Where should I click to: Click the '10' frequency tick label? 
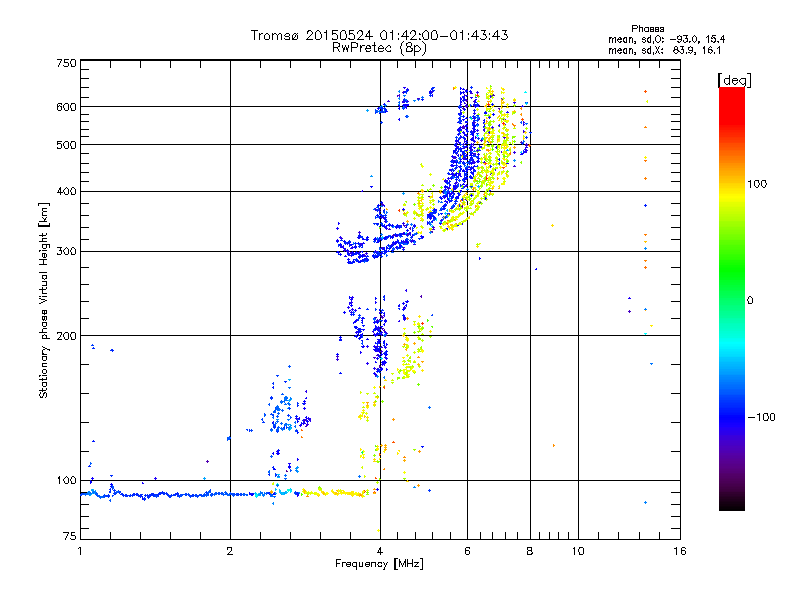[x=578, y=551]
